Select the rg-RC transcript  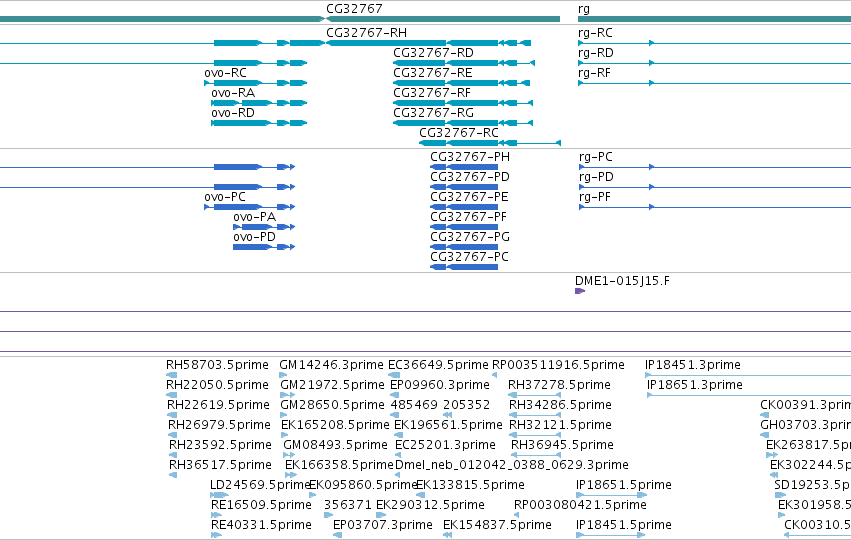pos(714,43)
